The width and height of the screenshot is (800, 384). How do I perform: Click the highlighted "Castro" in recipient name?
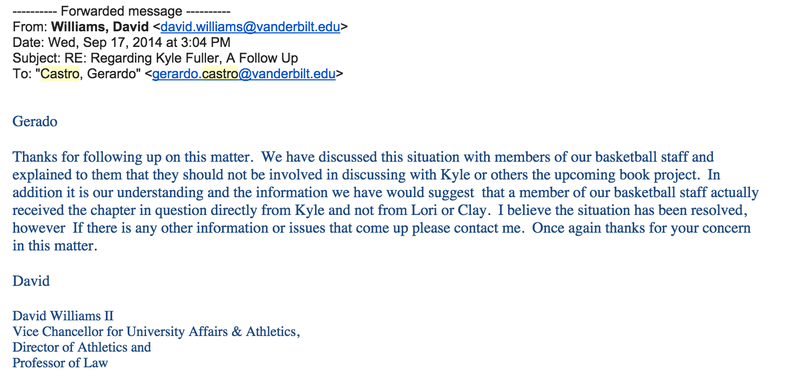coord(60,74)
